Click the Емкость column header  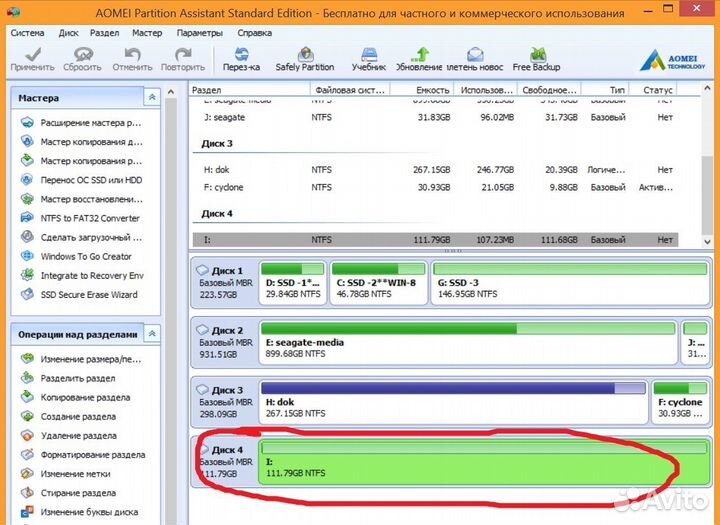click(419, 90)
